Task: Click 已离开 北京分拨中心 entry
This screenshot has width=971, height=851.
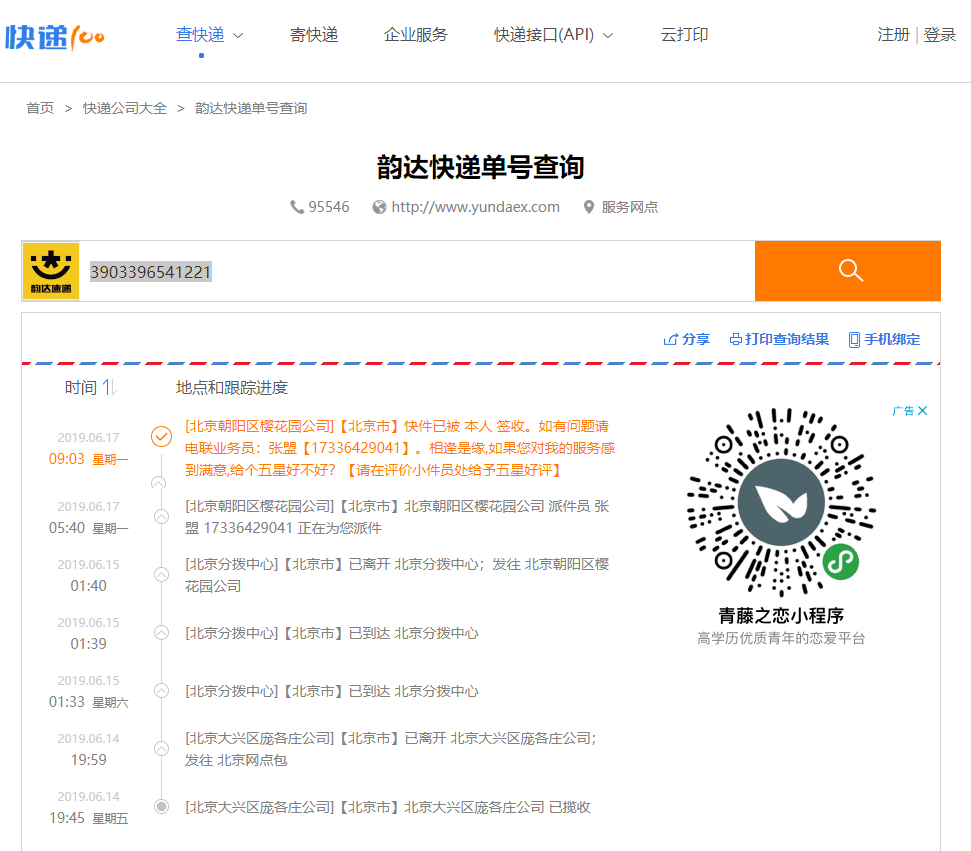Action: click(397, 575)
